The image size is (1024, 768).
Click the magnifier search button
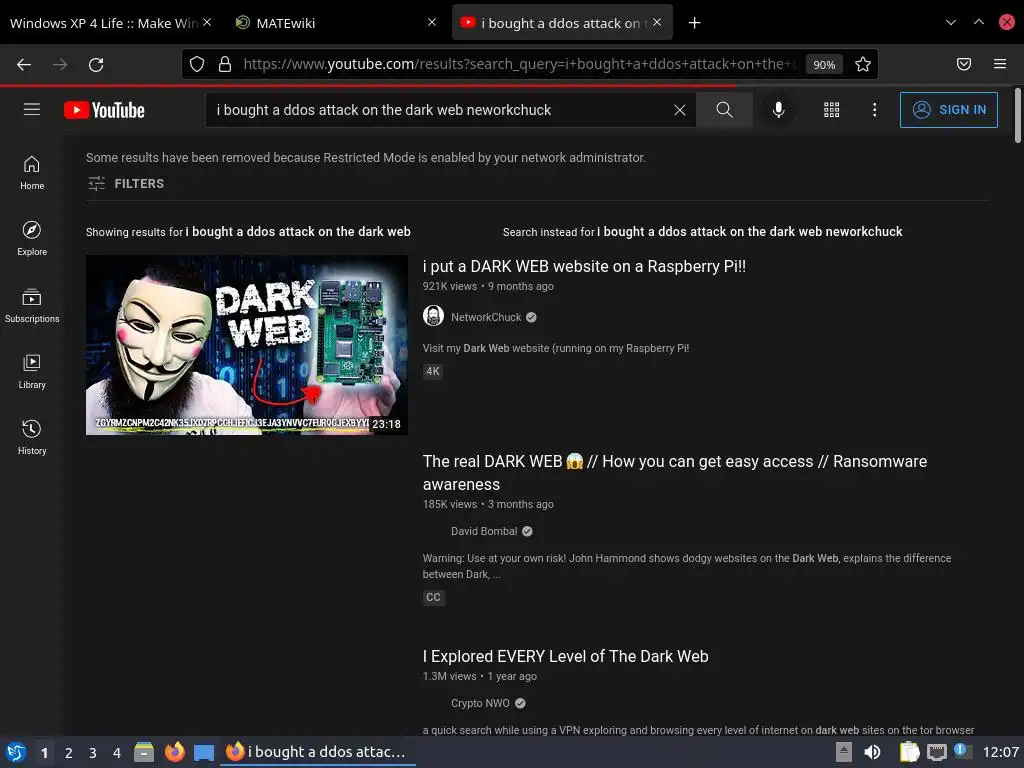[724, 110]
